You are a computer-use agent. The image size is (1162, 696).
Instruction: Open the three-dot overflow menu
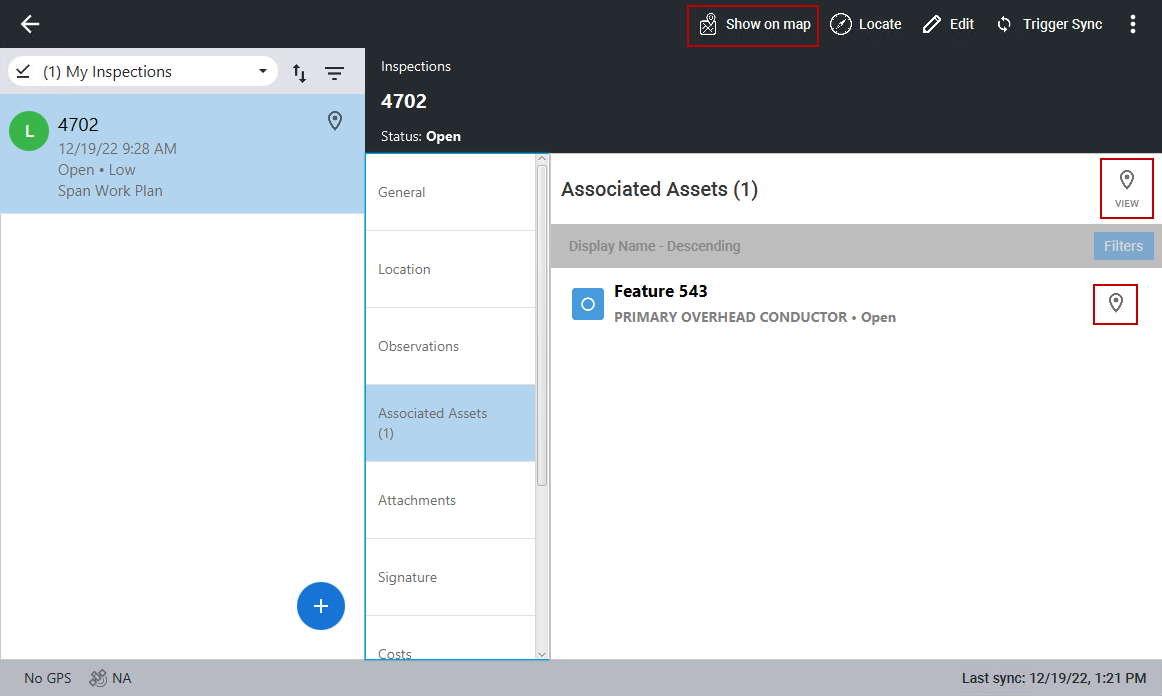coord(1132,24)
